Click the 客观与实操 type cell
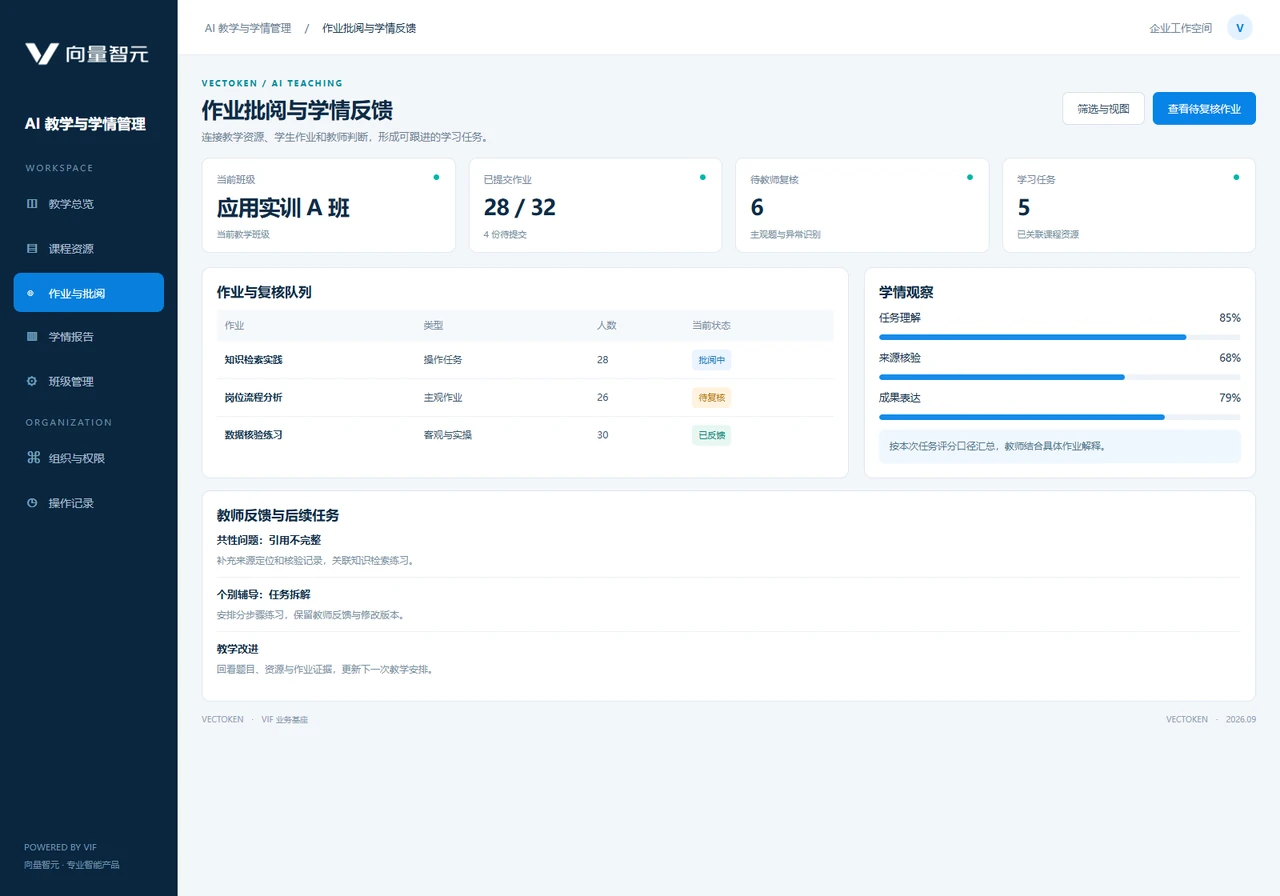 click(448, 435)
